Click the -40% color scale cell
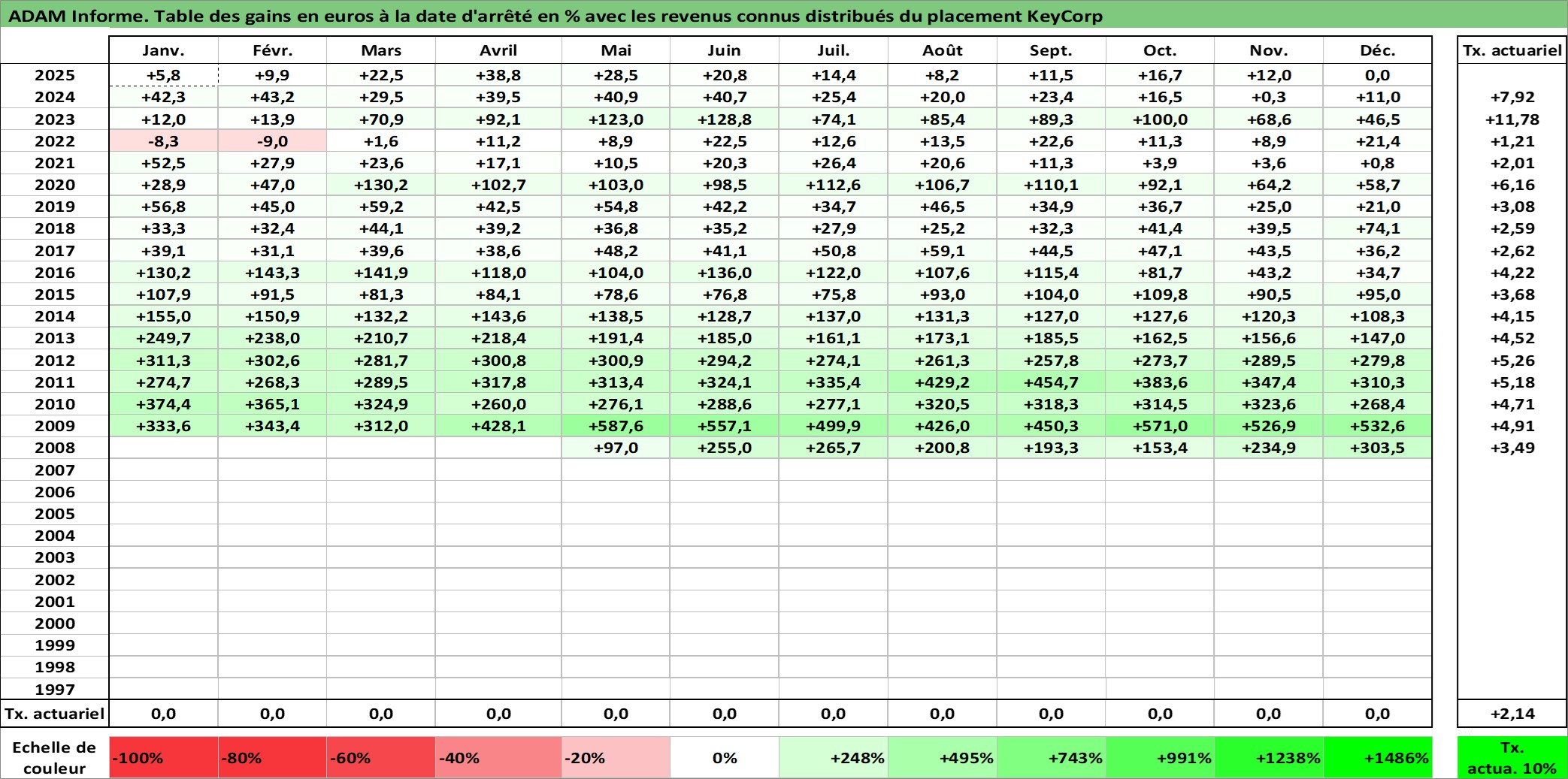 498,757
